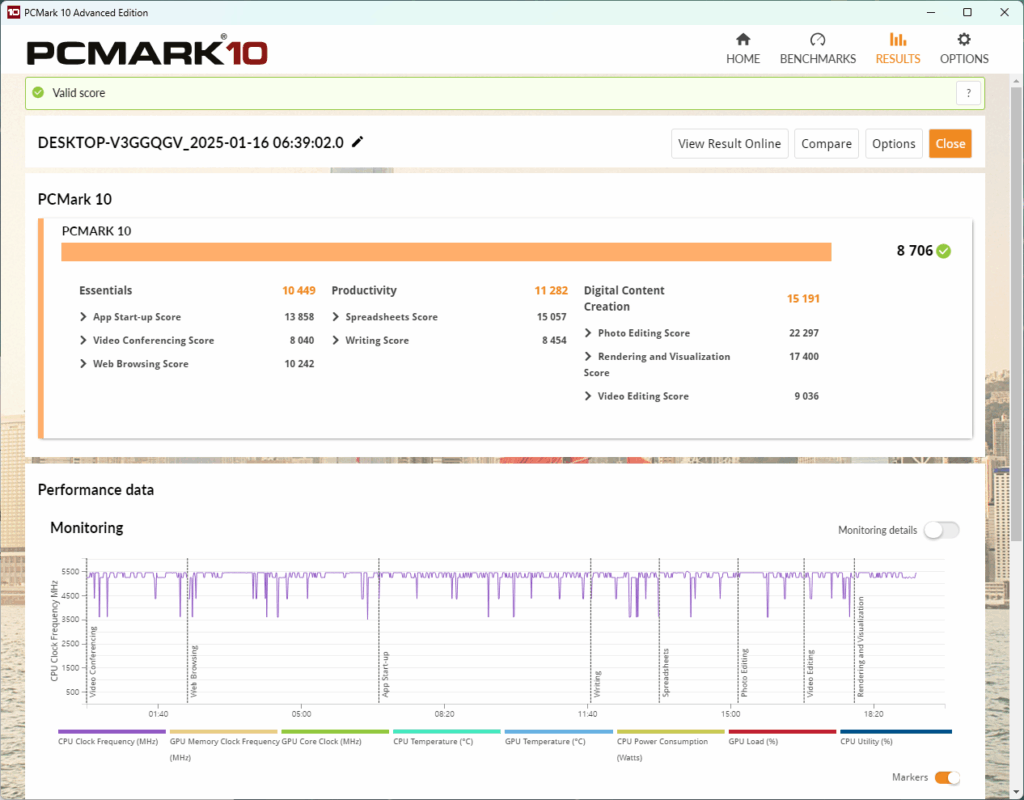Click the orange PCMARK 10 score bar
1024x800 pixels.
pos(446,252)
